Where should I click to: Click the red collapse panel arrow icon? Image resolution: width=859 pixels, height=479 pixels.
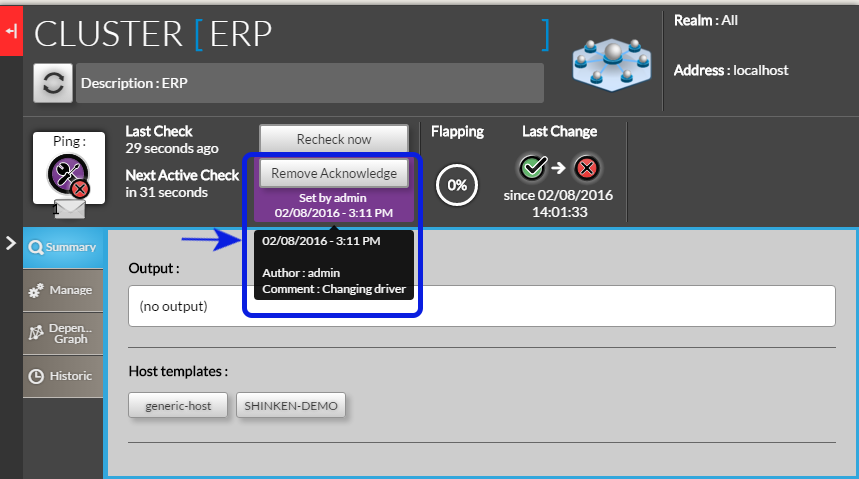point(11,31)
